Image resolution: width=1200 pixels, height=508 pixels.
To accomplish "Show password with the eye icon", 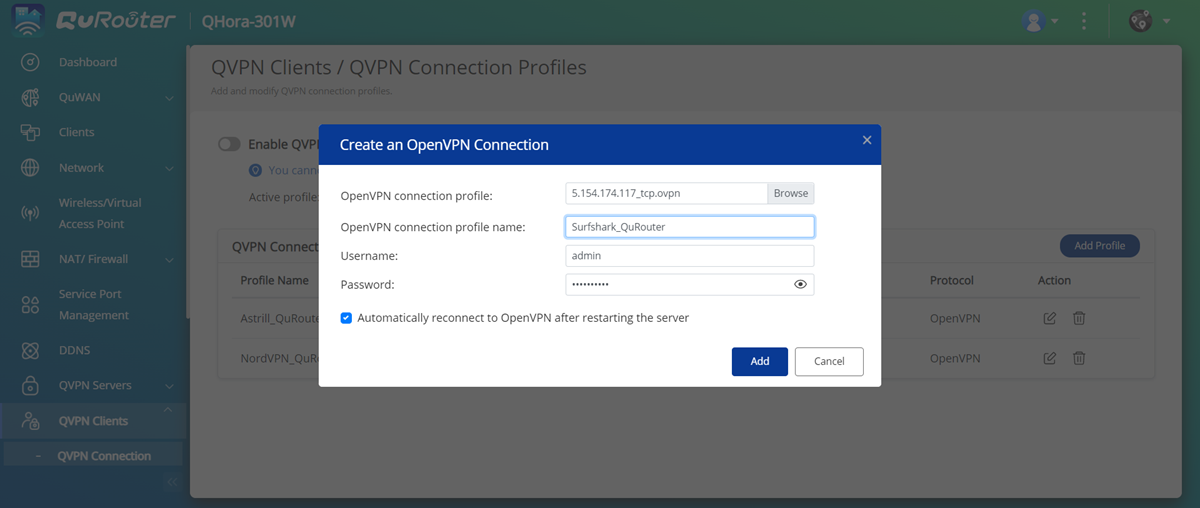I will tap(800, 285).
